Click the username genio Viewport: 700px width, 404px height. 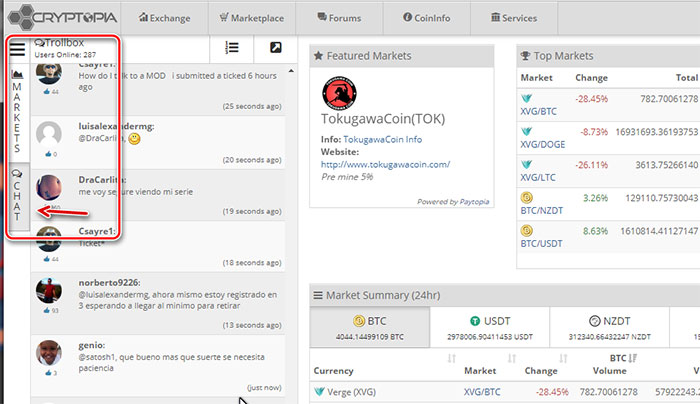(x=92, y=345)
